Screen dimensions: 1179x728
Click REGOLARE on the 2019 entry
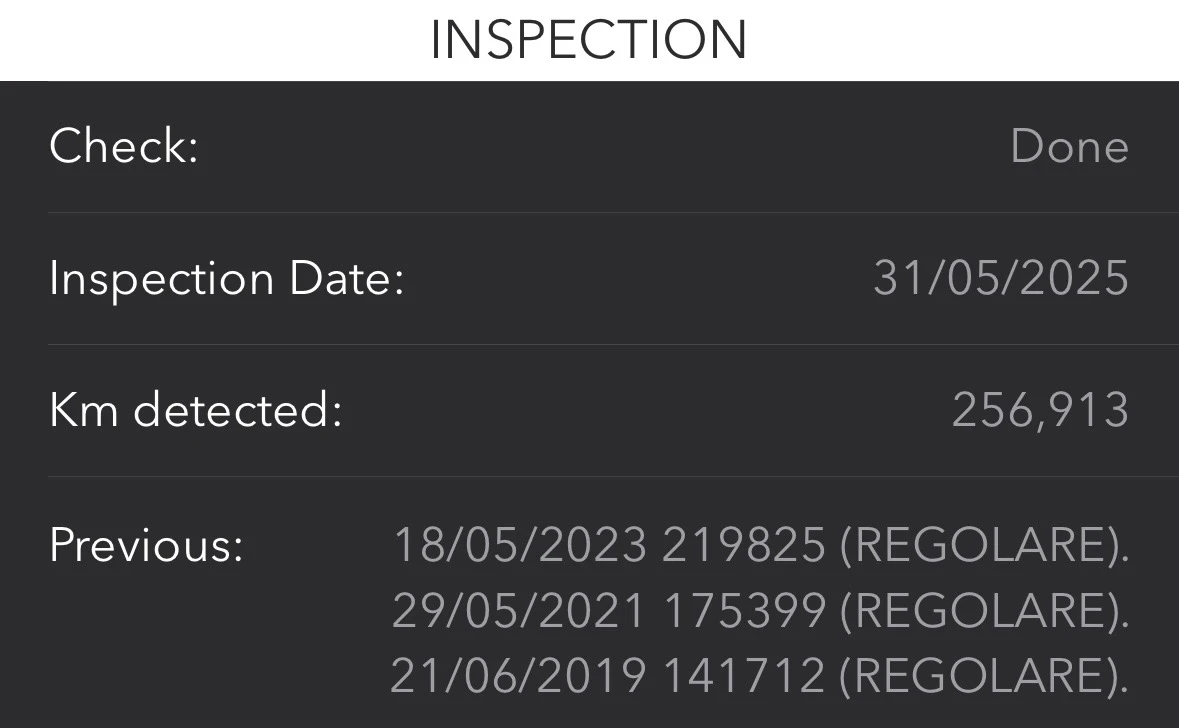tap(977, 677)
